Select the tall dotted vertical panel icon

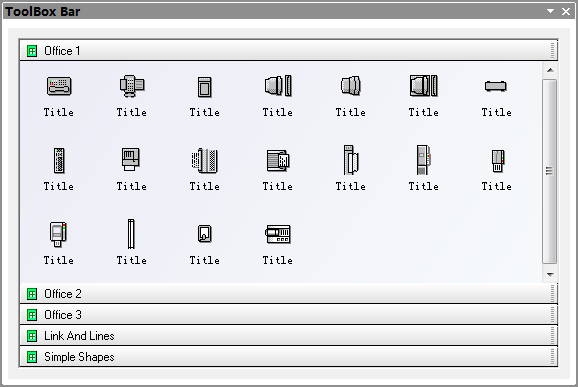[59, 160]
